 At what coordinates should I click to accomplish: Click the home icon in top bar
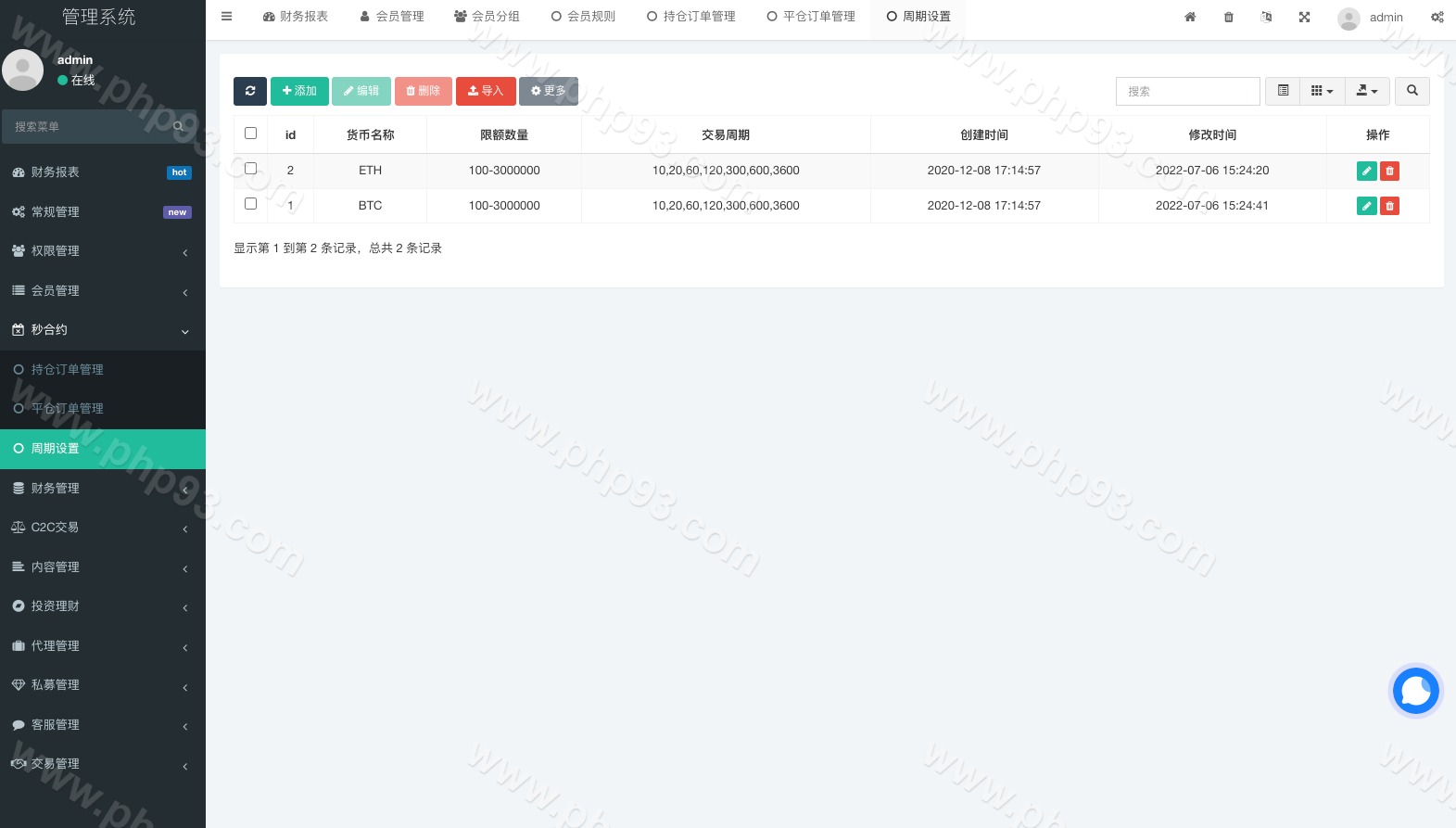(x=1190, y=17)
